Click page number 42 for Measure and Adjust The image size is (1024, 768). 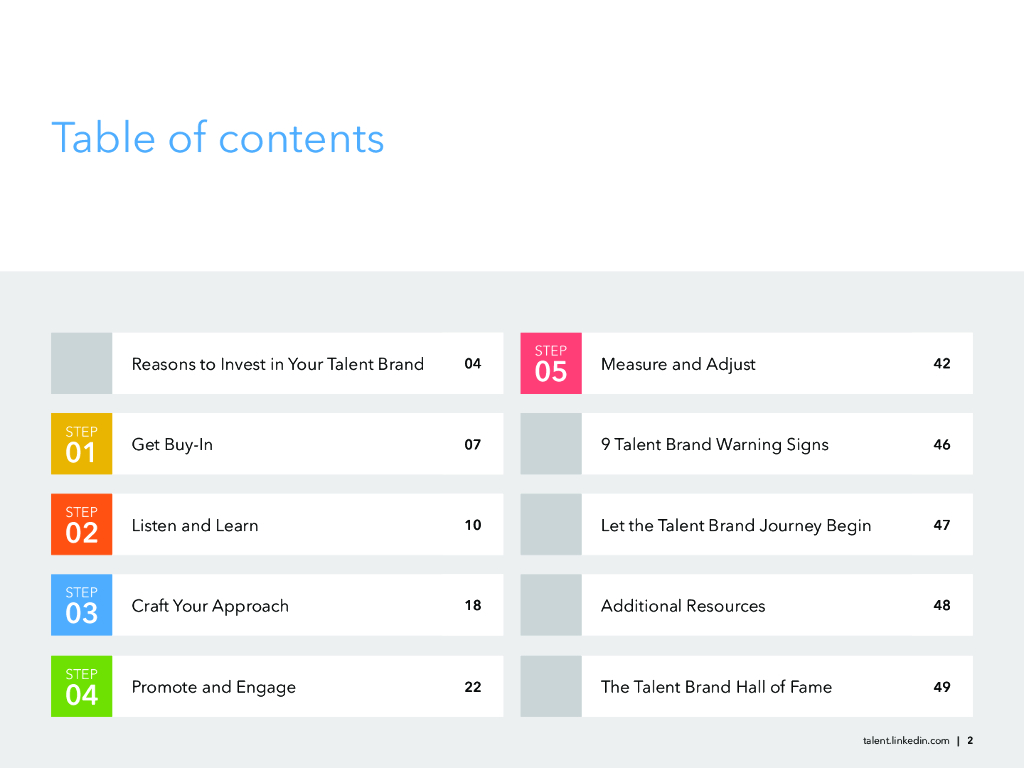click(x=942, y=364)
